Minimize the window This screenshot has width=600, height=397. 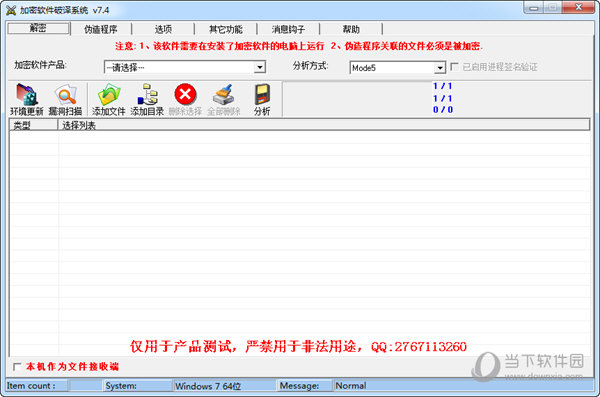(x=534, y=8)
